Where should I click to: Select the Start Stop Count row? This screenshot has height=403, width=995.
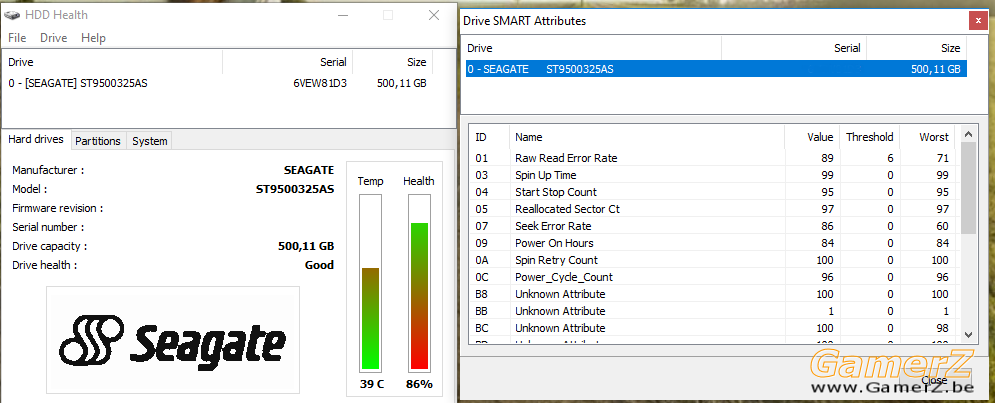[x=715, y=192]
